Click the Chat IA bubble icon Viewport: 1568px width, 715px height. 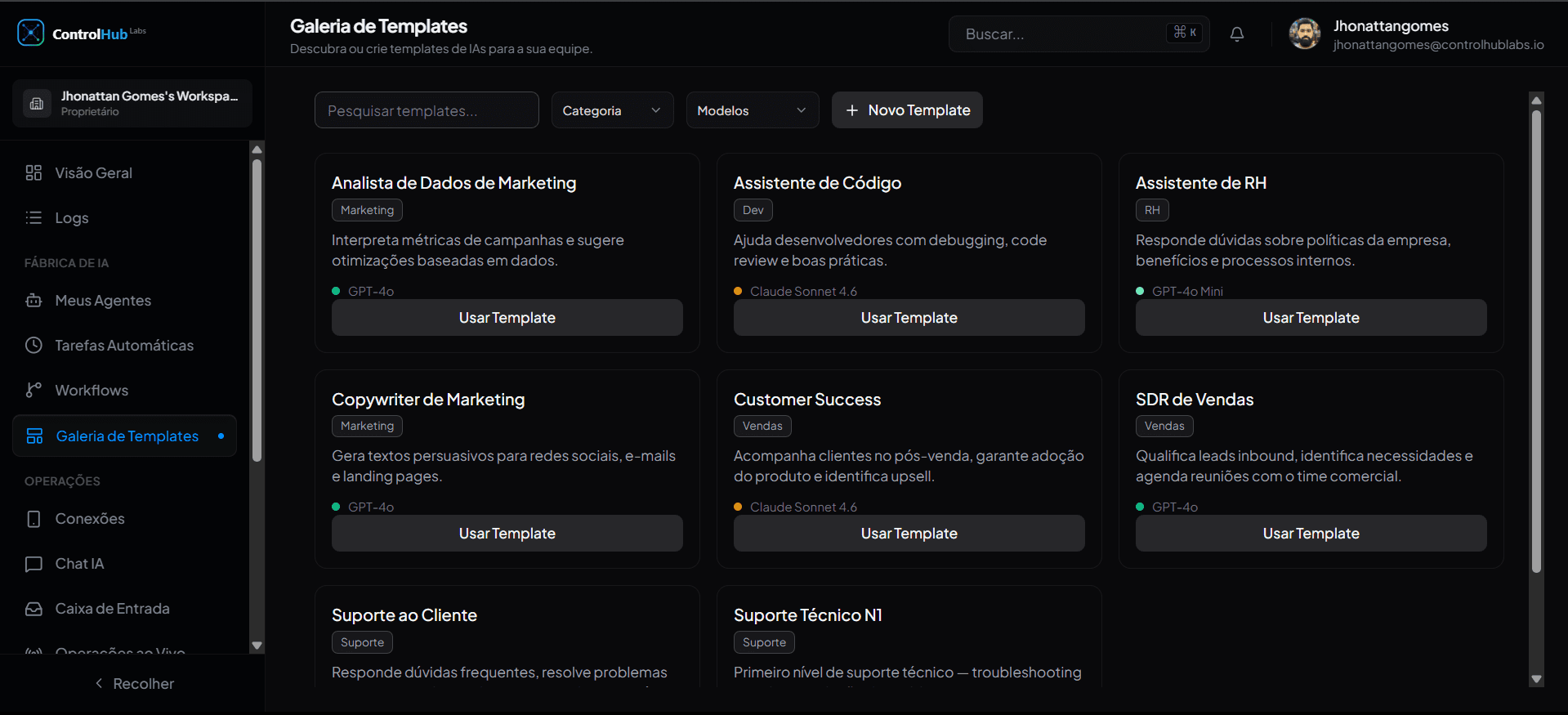click(x=34, y=564)
